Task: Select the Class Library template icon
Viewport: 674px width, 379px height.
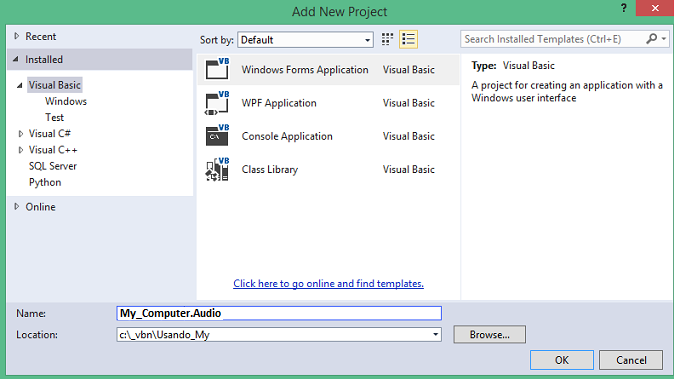Action: (x=217, y=169)
